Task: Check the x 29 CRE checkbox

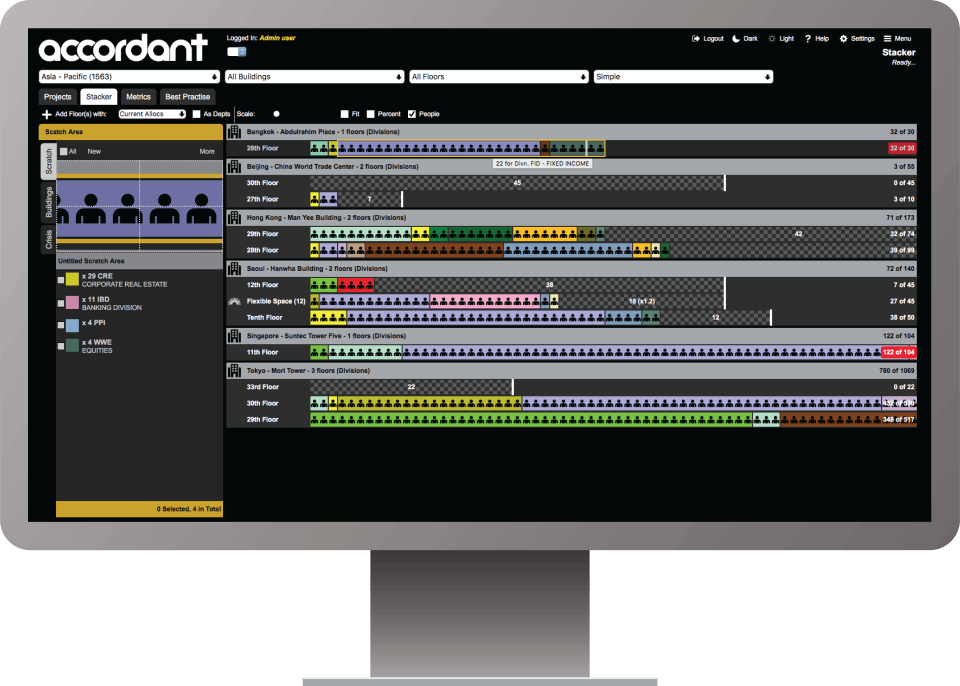Action: [x=61, y=280]
